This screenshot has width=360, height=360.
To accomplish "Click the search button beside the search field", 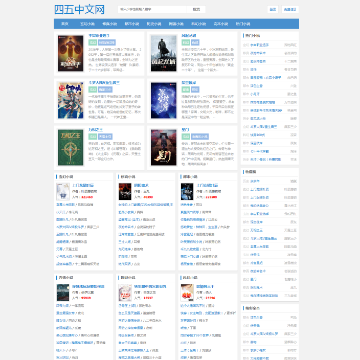I will click(196, 9).
